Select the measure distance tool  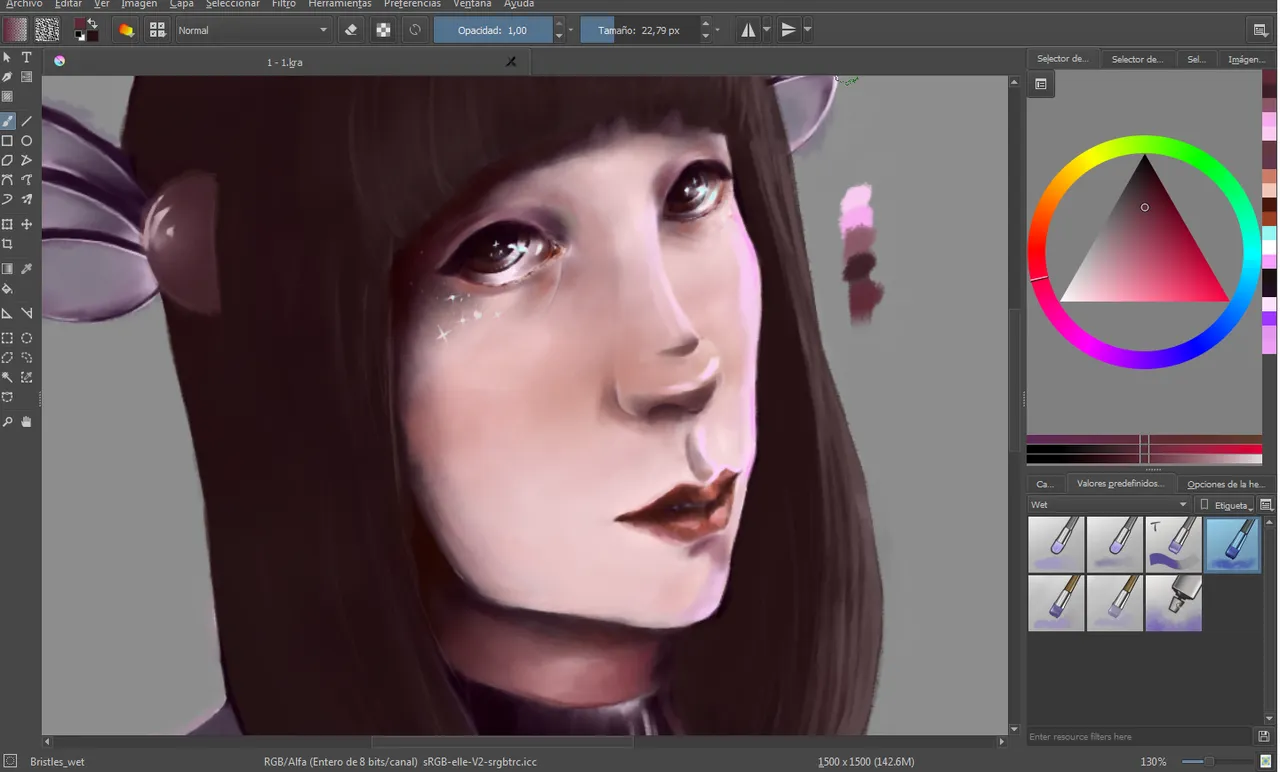(27, 313)
